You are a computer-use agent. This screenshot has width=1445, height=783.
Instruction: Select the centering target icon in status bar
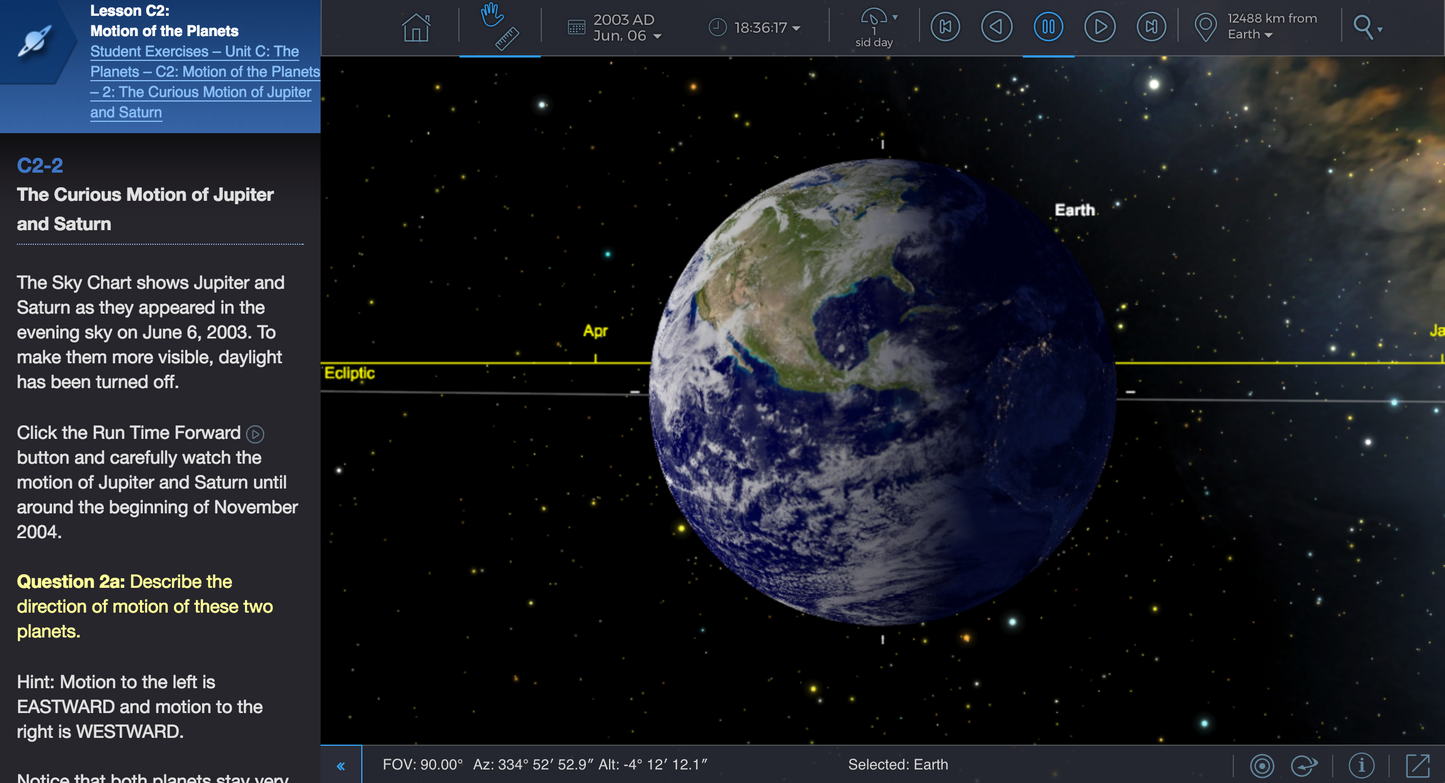(1261, 764)
